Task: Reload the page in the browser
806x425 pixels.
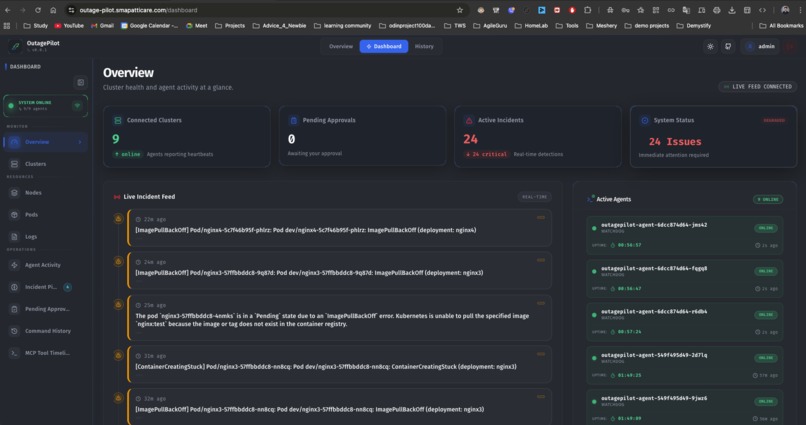Action: tap(38, 10)
